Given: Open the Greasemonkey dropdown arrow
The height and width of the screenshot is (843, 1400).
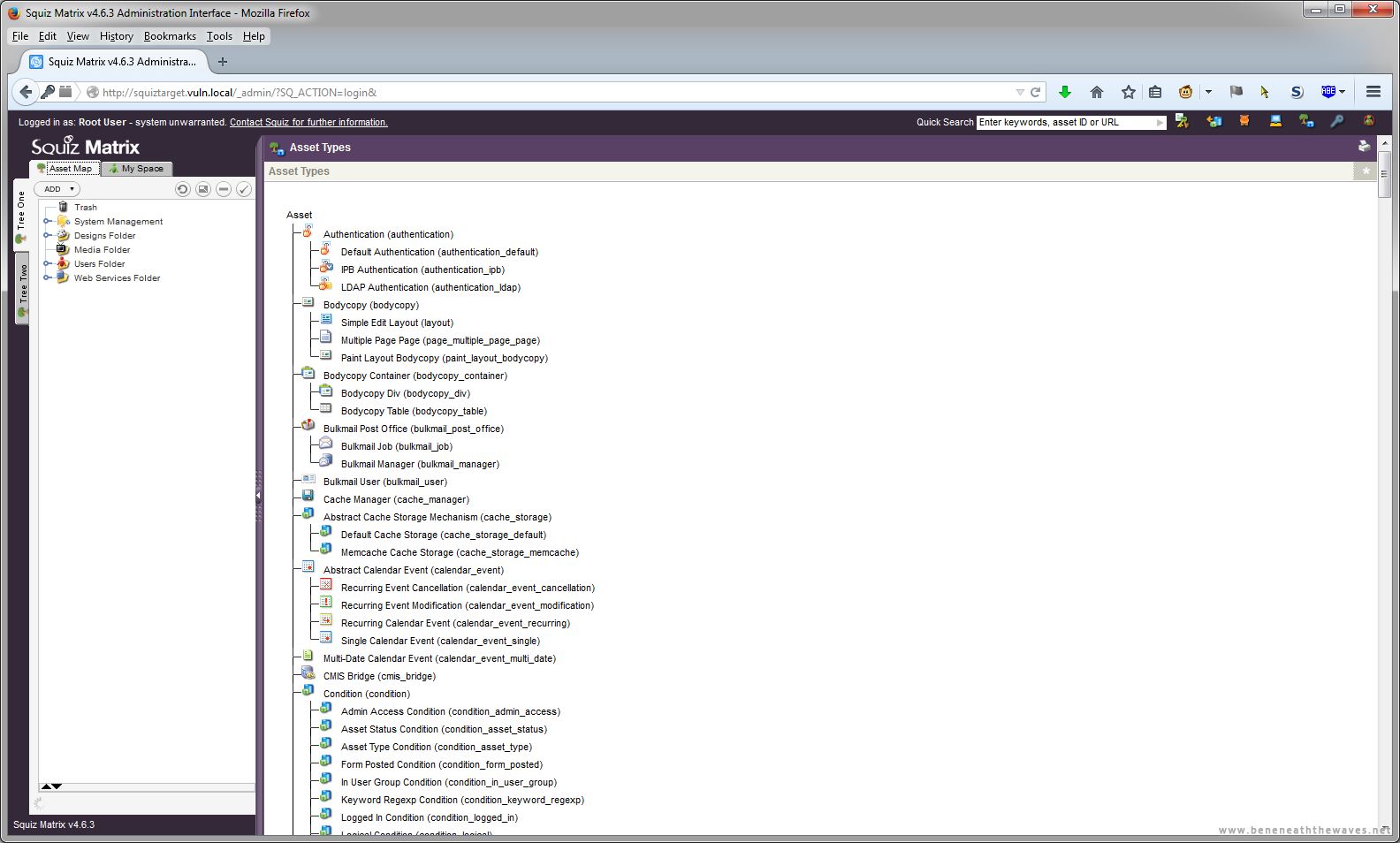Looking at the screenshot, I should tap(1208, 92).
